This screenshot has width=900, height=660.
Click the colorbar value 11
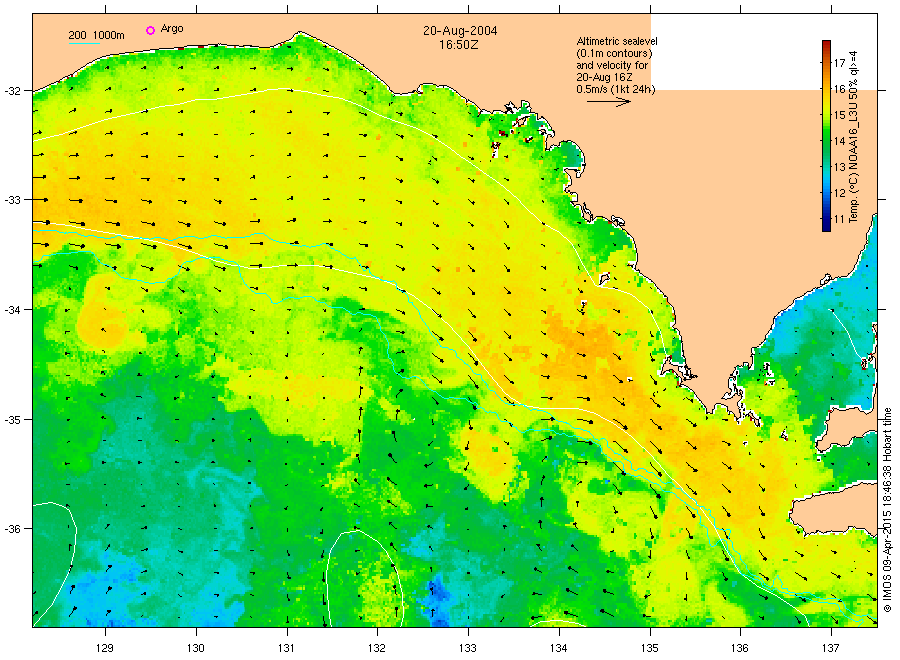tap(839, 219)
